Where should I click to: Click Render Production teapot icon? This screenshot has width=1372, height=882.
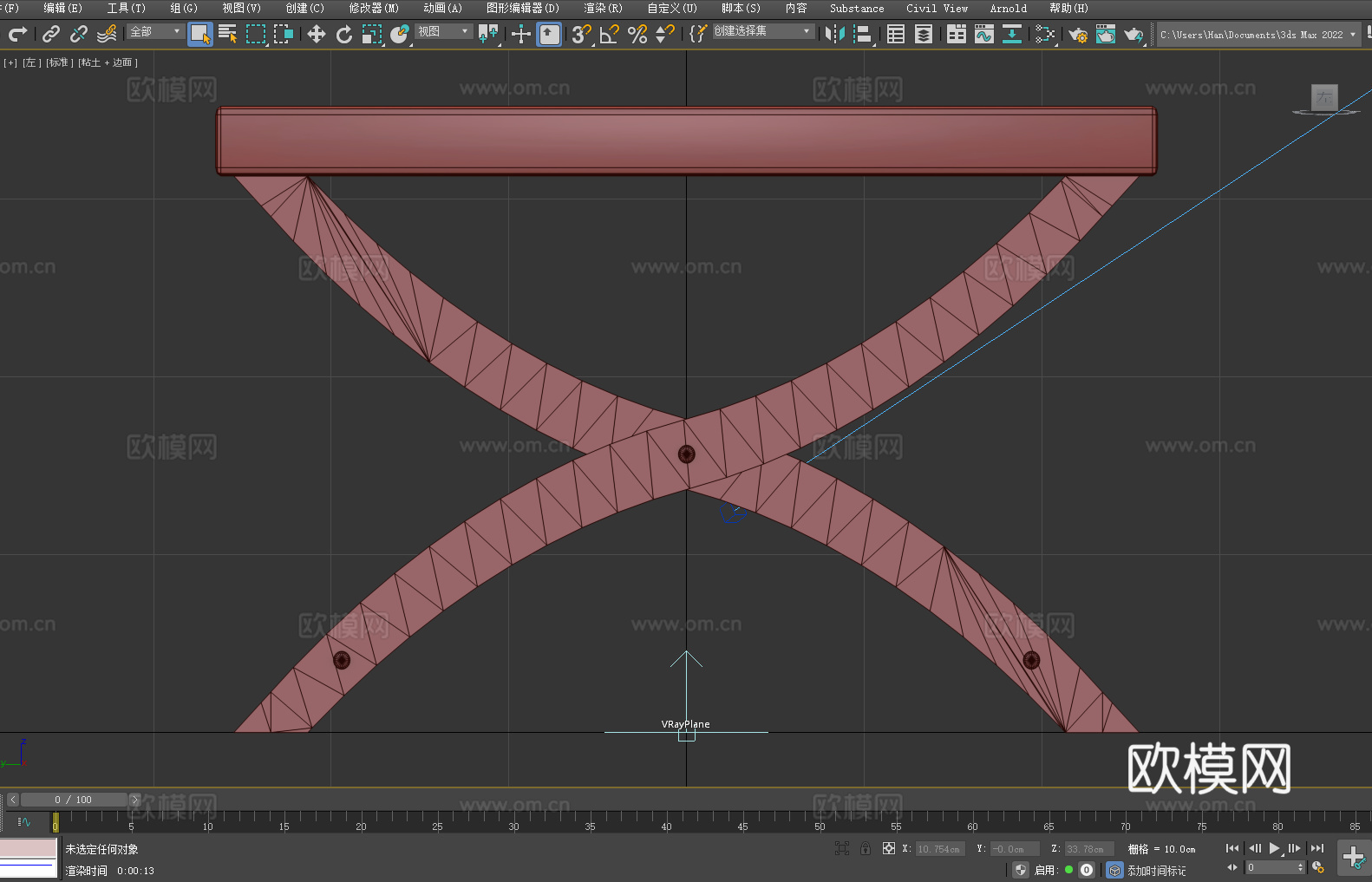click(1134, 34)
